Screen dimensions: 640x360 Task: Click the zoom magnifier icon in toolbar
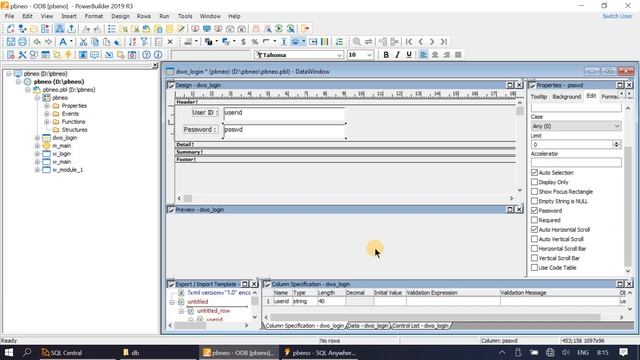tap(357, 42)
